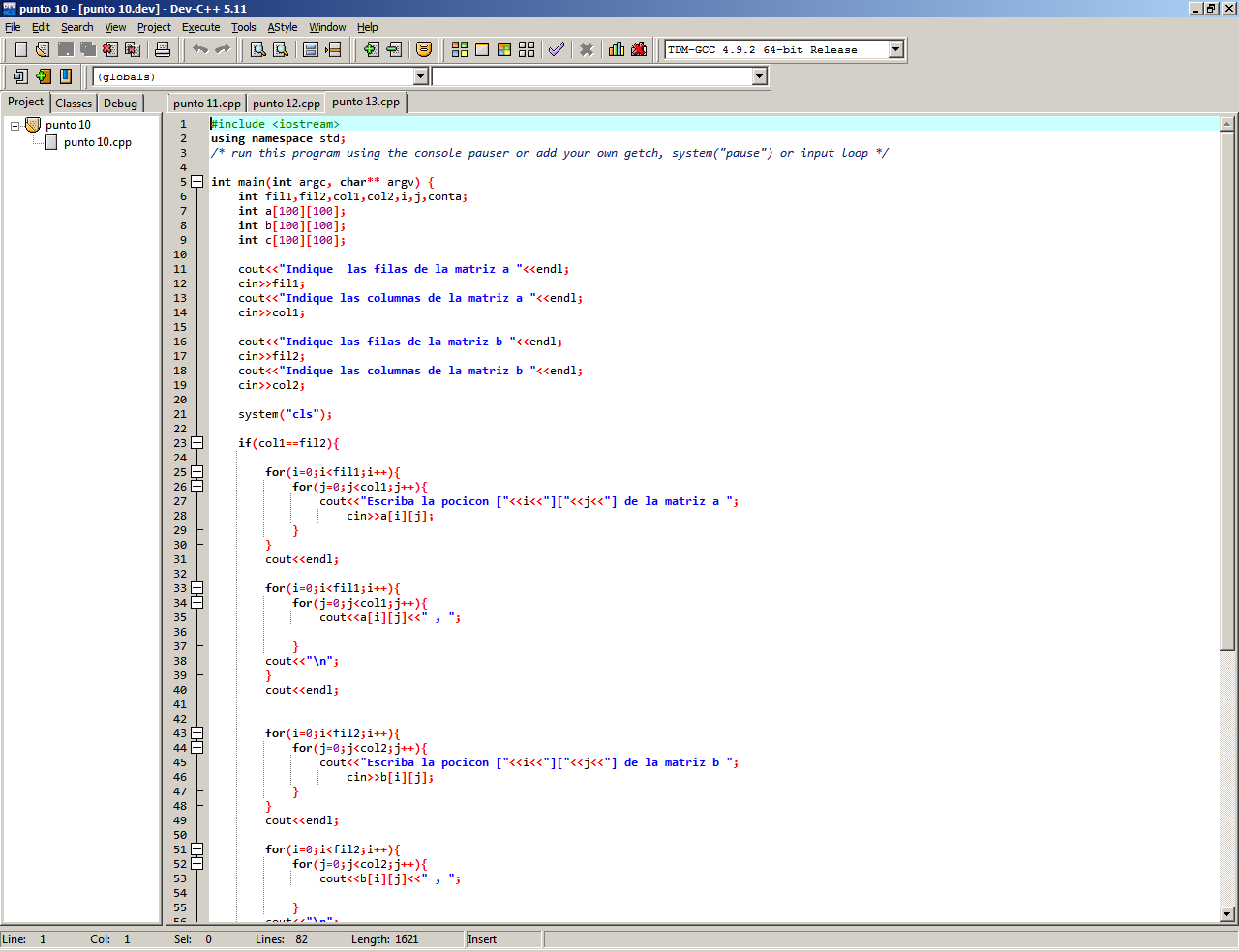Click the editor scrollbar down arrow
1239x952 pixels.
click(x=1227, y=913)
